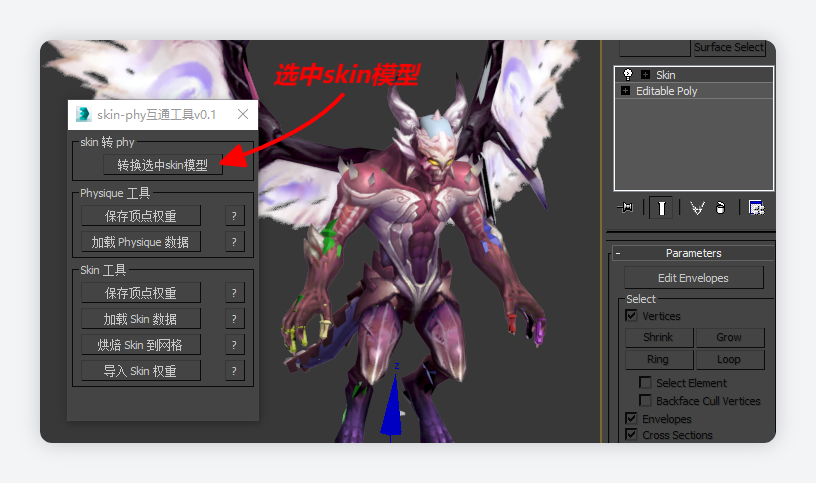Viewport: 816px width, 483px height.
Task: Check the Select Element option
Action: click(x=645, y=383)
